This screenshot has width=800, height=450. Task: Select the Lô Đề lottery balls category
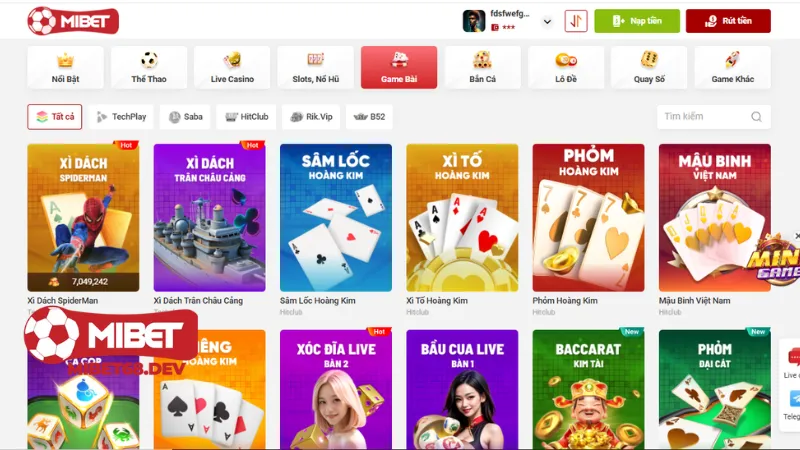[x=566, y=67]
